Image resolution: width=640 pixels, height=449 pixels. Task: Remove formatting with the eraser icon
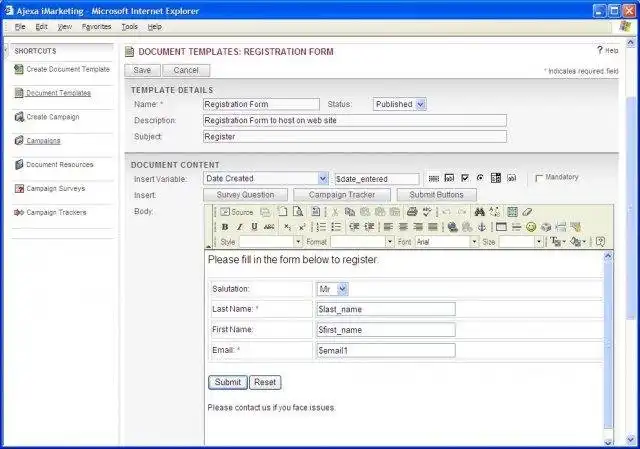(527, 212)
